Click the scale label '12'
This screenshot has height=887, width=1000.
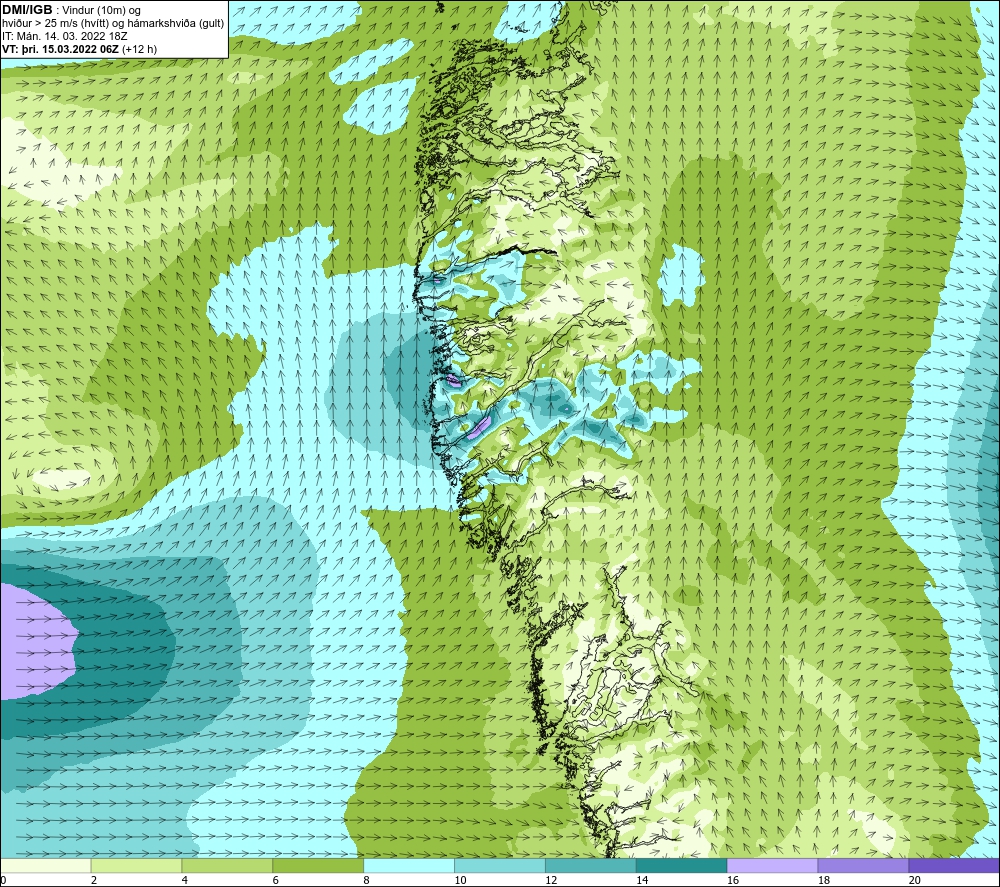[551, 880]
